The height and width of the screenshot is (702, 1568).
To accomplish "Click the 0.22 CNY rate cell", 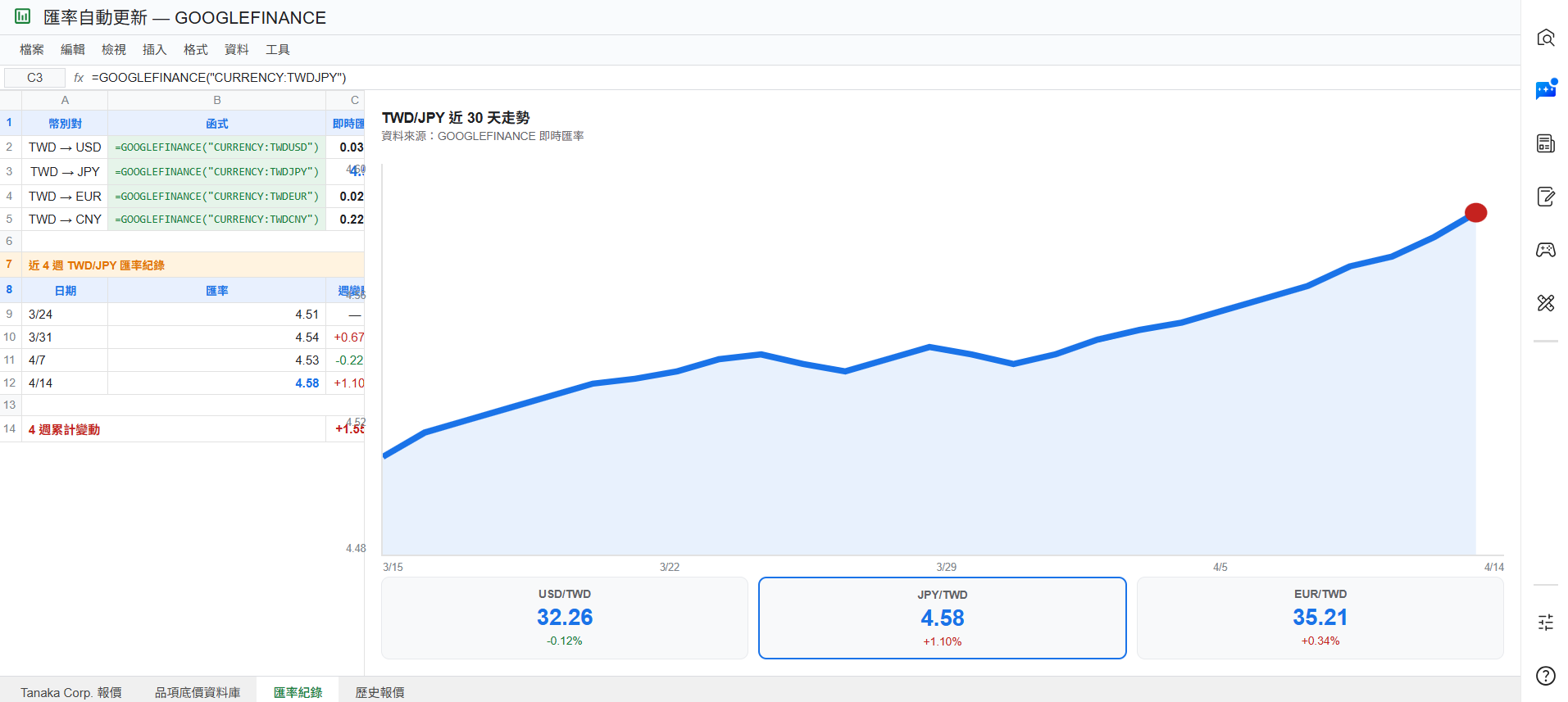I will click(346, 220).
